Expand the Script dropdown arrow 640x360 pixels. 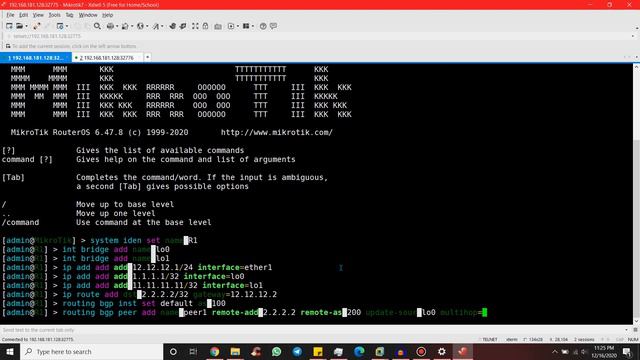(238, 26)
